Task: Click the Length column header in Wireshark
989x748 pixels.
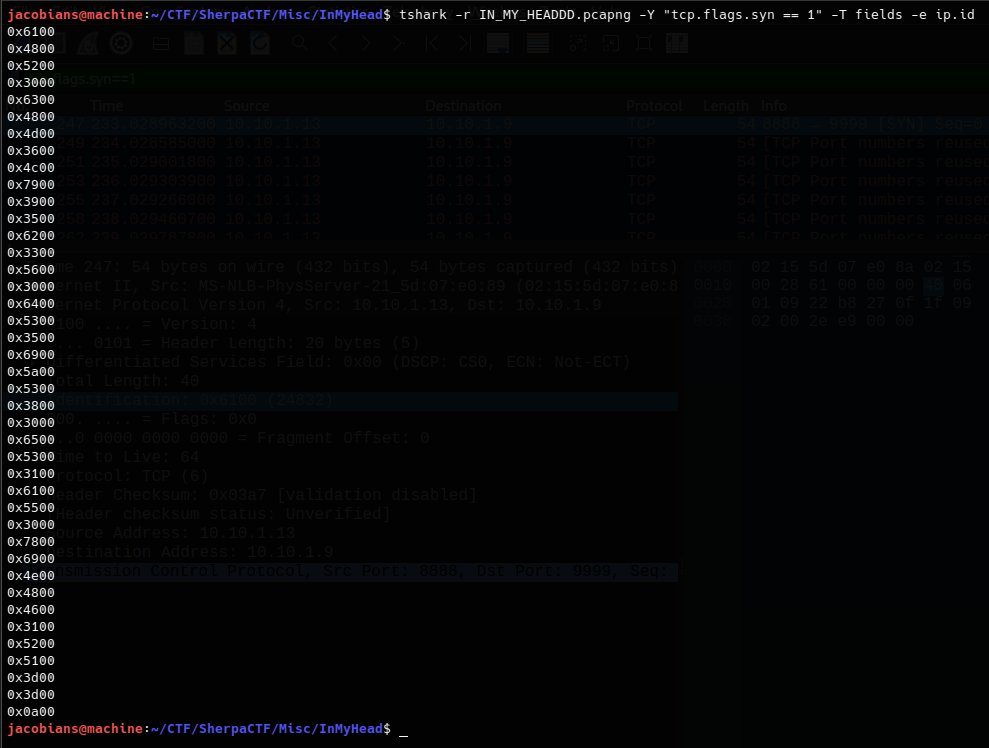Action: (726, 106)
